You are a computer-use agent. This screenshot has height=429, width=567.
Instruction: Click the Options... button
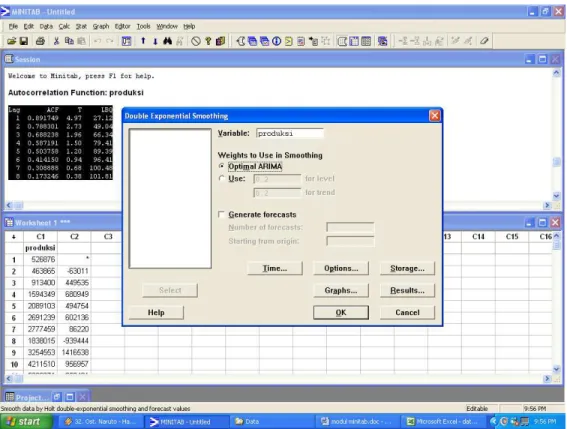(x=341, y=268)
